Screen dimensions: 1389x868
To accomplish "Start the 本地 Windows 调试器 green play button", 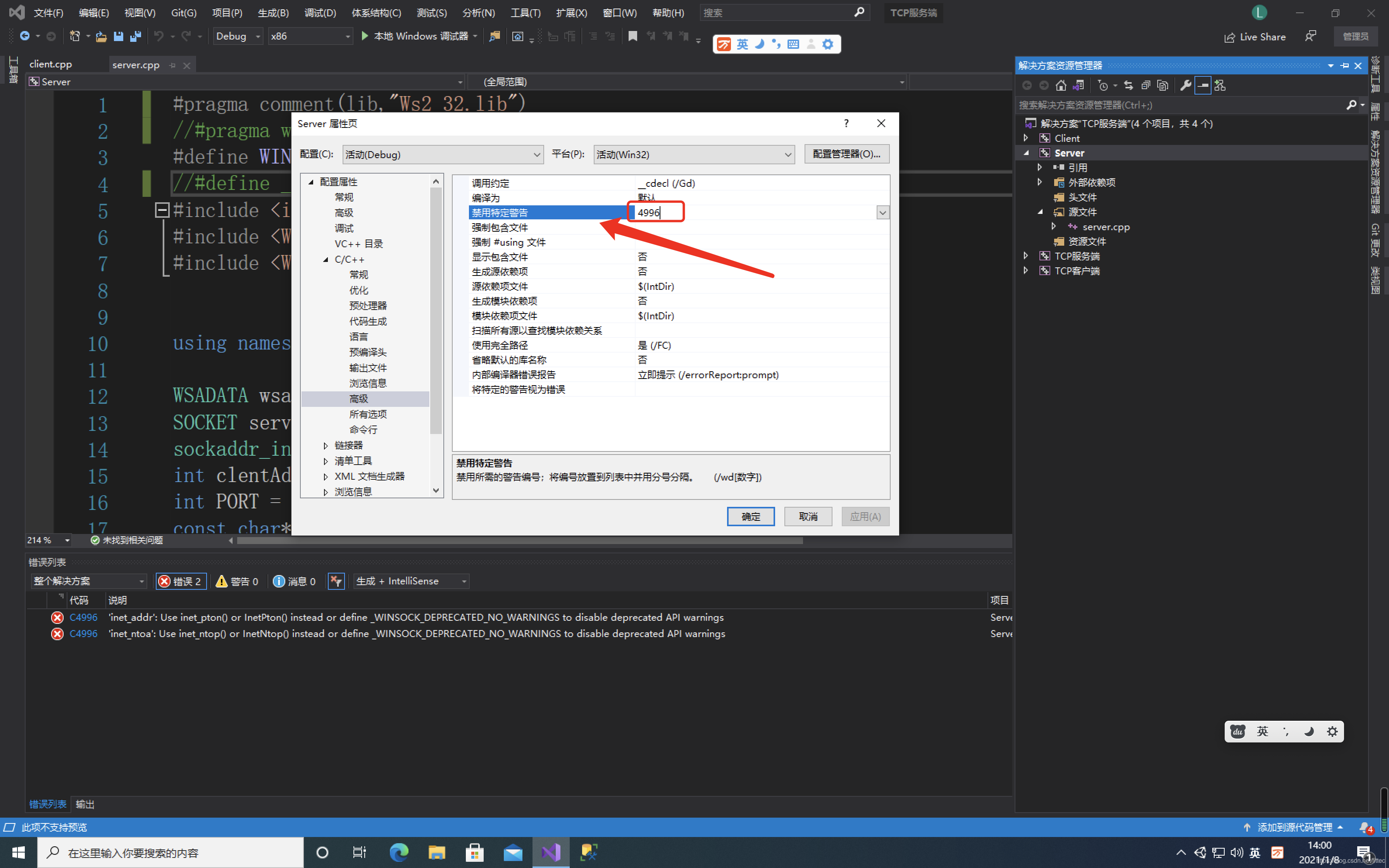I will pyautogui.click(x=364, y=36).
